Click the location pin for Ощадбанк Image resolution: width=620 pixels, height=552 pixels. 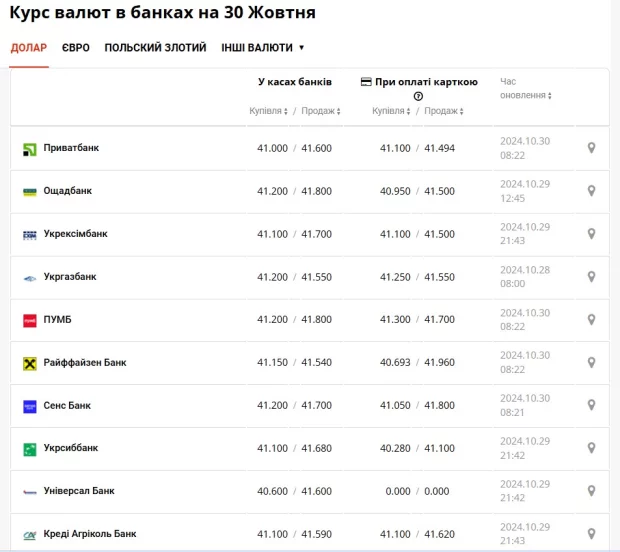pyautogui.click(x=591, y=191)
